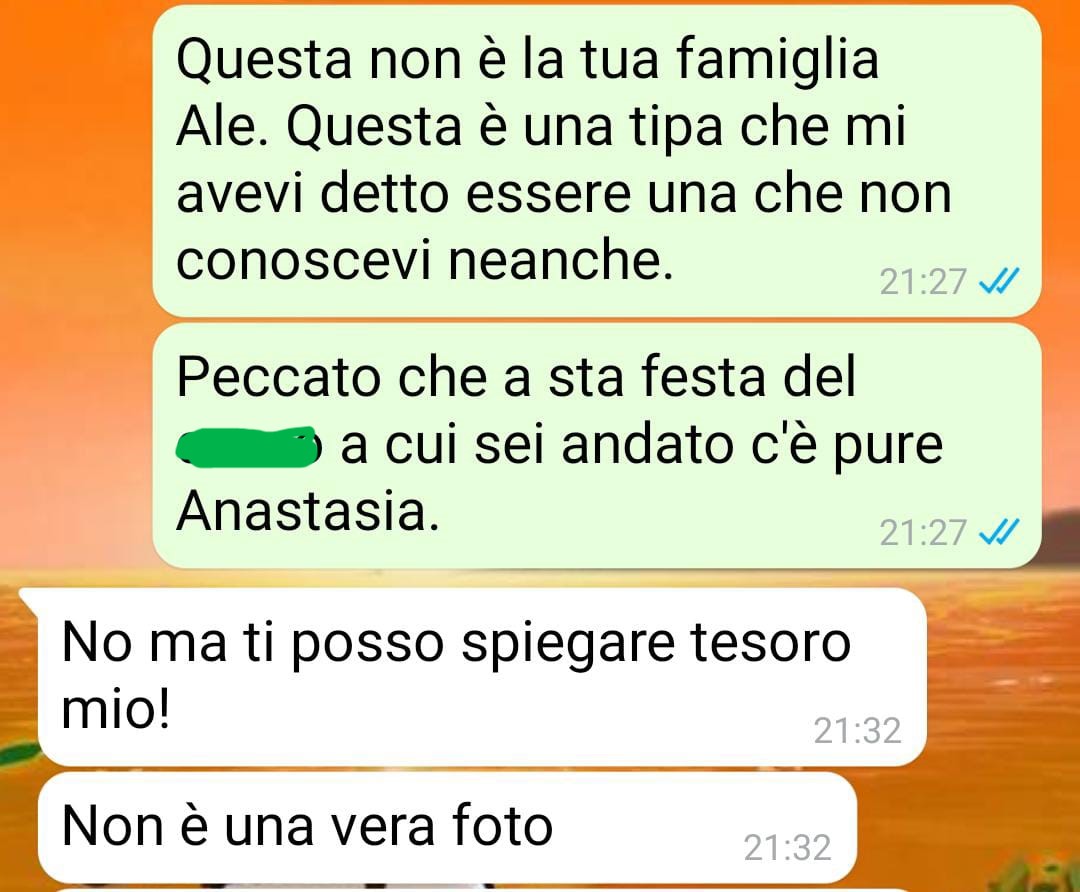Tap received message 'No ma ti posso spiegare'
1080x892 pixels.
[481, 677]
